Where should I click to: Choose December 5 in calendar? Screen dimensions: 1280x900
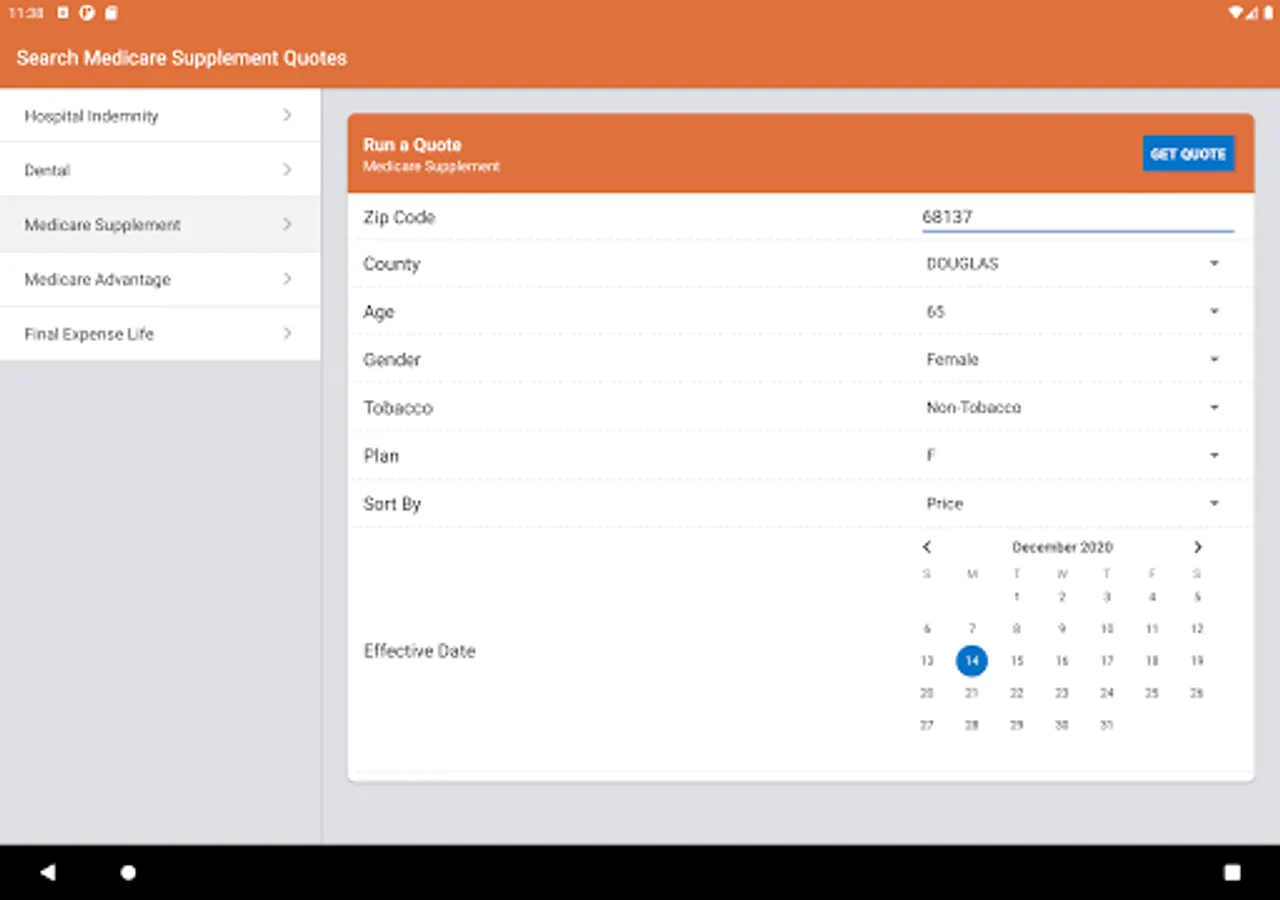(1197, 597)
